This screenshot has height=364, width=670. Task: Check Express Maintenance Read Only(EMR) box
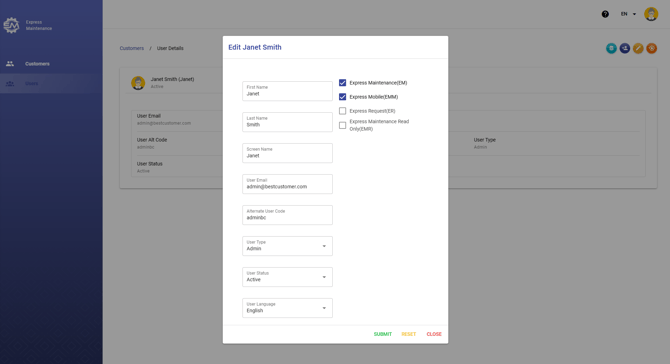coord(343,125)
